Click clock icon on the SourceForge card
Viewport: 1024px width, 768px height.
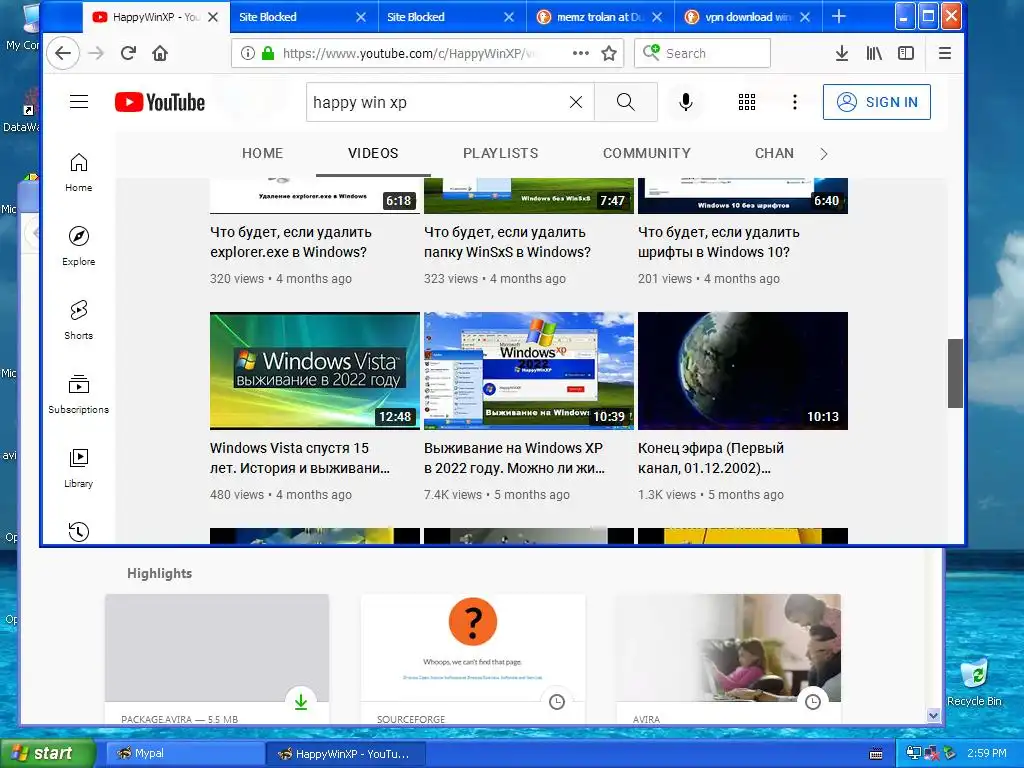click(556, 702)
